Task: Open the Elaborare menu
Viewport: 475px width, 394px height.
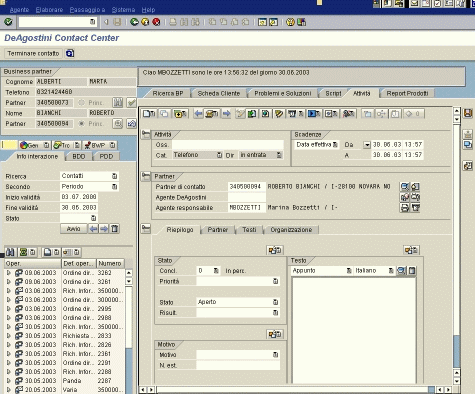Action: click(49, 10)
